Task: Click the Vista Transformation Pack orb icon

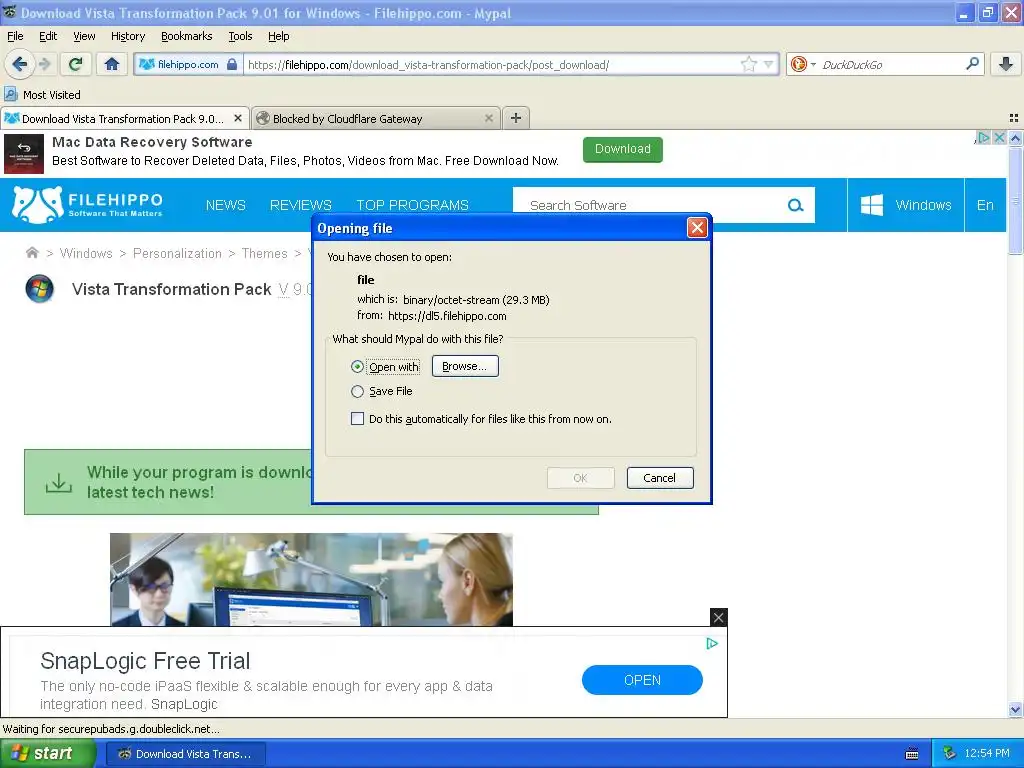Action: 40,289
